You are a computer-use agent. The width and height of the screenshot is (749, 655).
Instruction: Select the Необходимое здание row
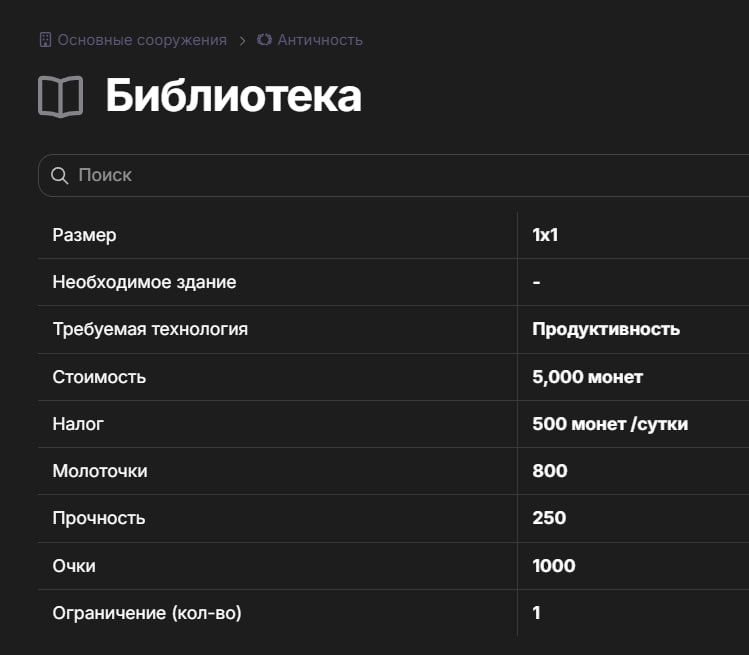pyautogui.click(x=394, y=282)
